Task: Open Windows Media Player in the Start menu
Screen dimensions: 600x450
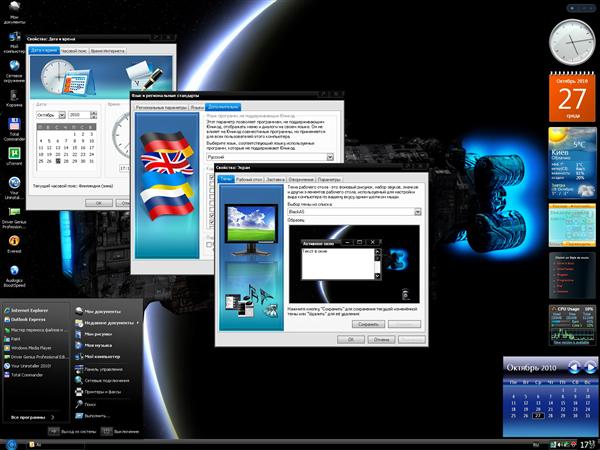Action: pos(28,348)
